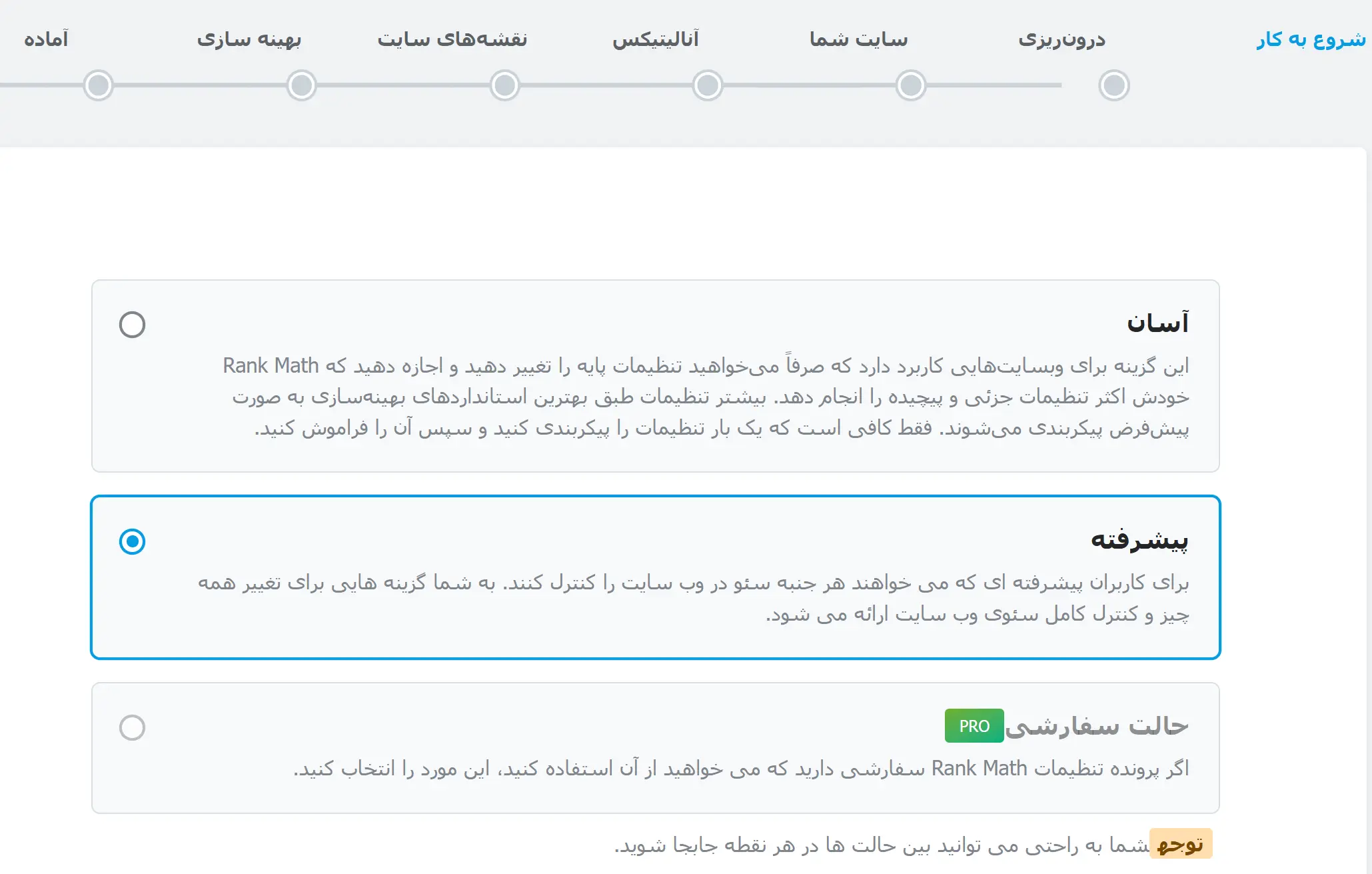1372x874 pixels.
Task: Click the بهینه سازی step label
Action: click(x=251, y=39)
